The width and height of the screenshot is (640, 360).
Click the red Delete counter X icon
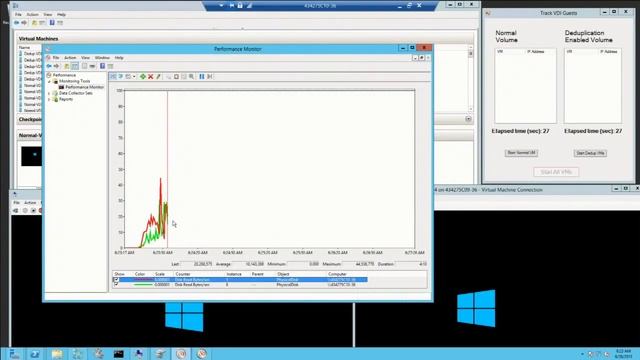pos(151,77)
